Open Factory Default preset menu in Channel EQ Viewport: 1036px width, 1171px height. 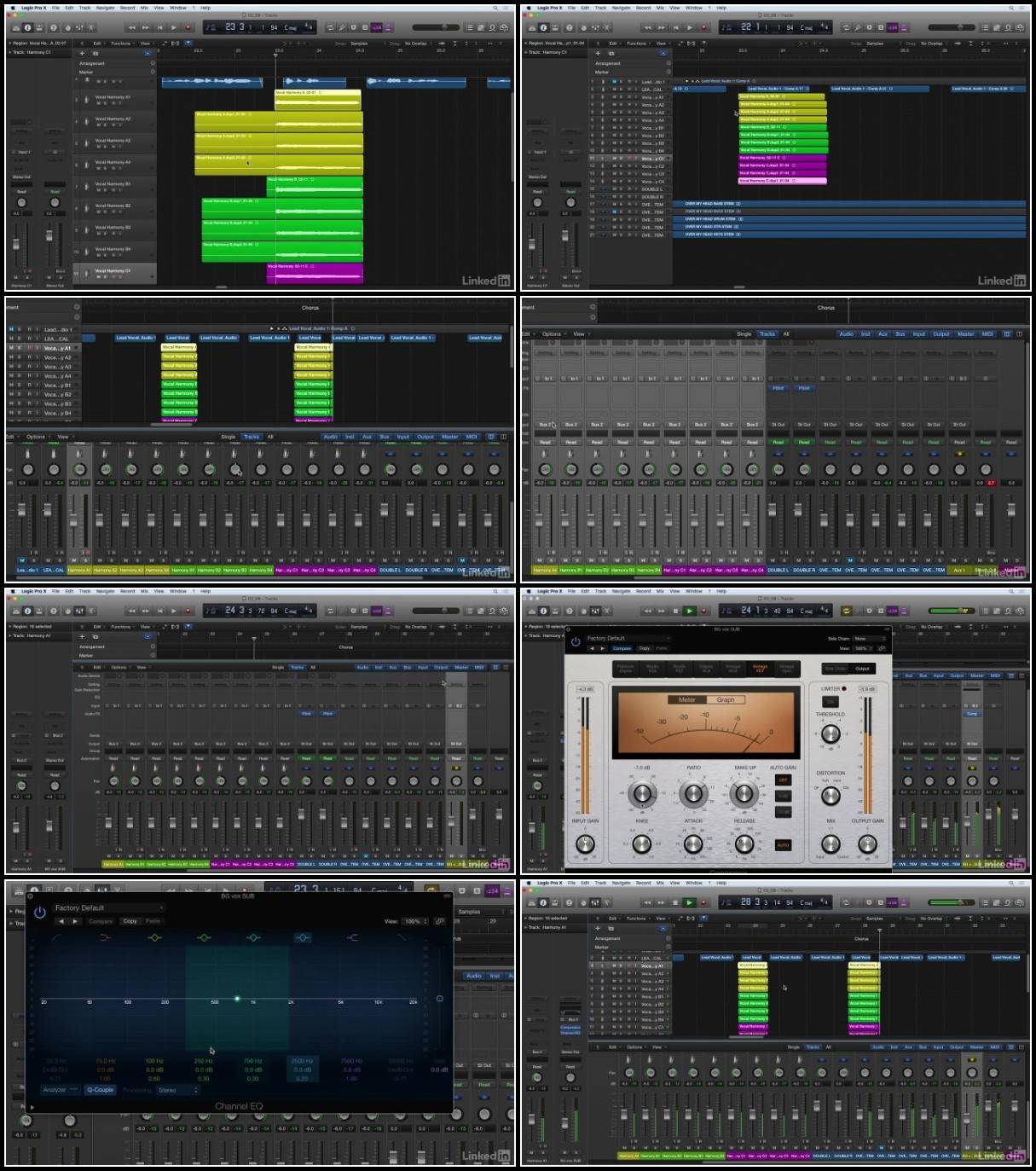pos(108,907)
